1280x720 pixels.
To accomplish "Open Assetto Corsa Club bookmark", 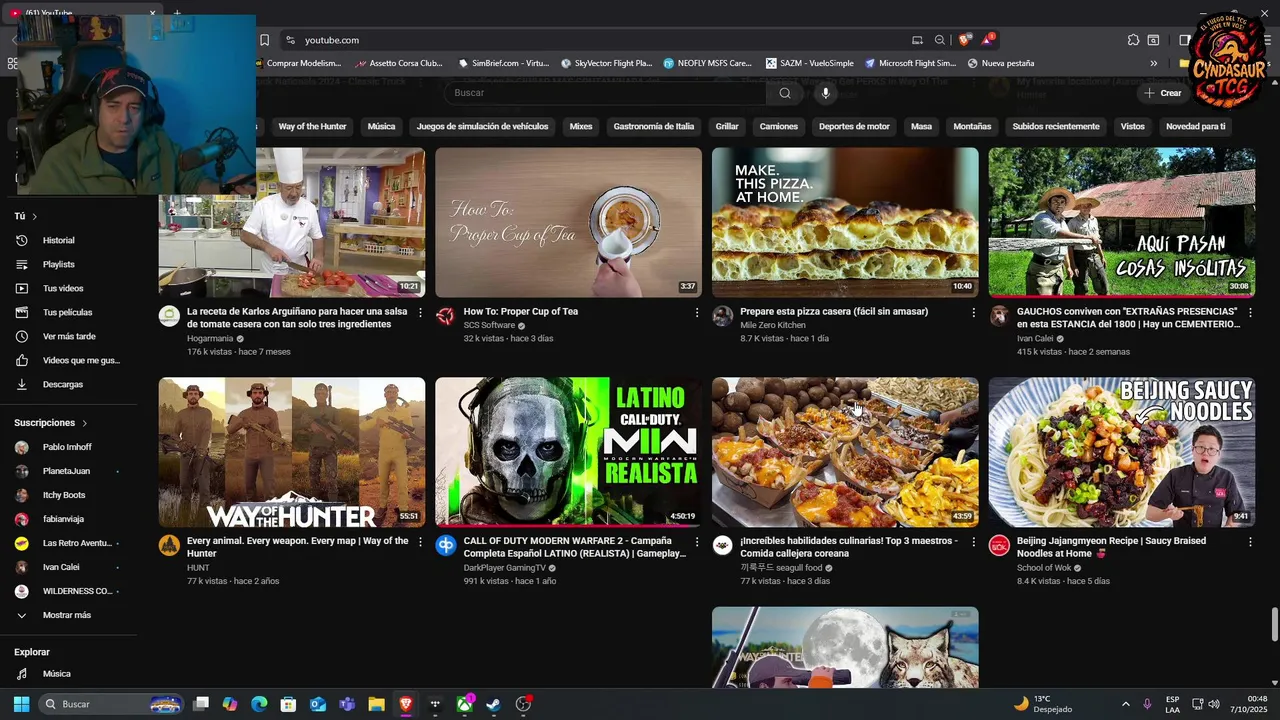I will [397, 63].
